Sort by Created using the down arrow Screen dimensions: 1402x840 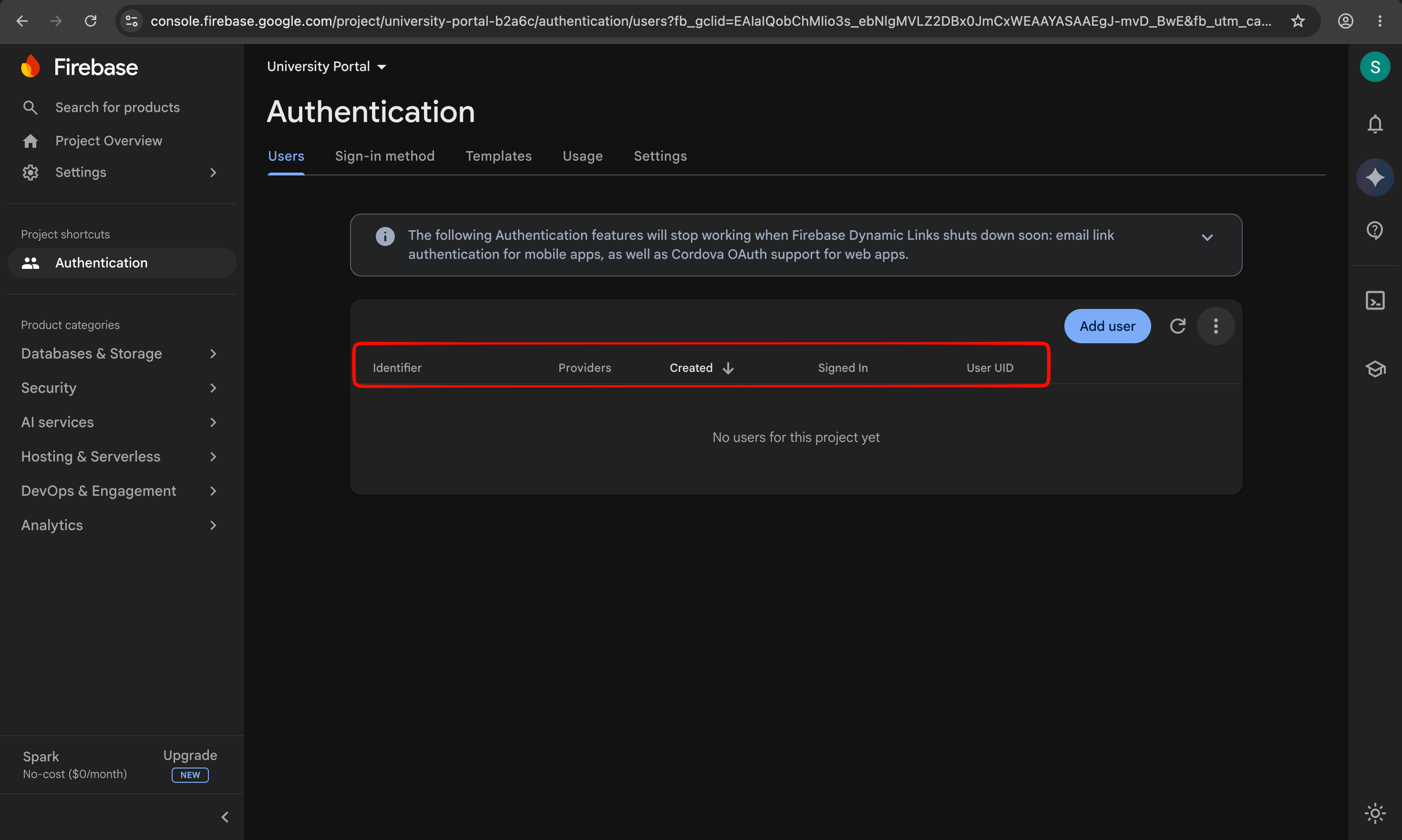pos(728,368)
